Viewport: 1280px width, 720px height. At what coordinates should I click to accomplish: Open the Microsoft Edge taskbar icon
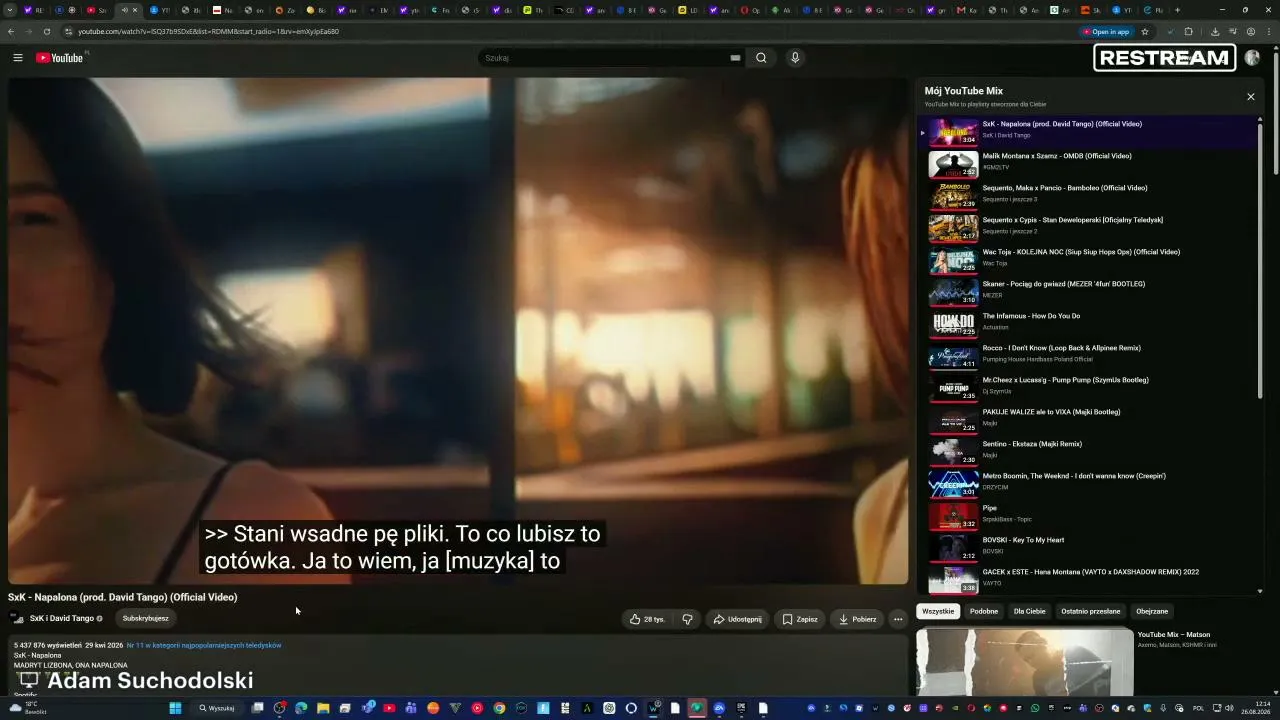(x=301, y=708)
